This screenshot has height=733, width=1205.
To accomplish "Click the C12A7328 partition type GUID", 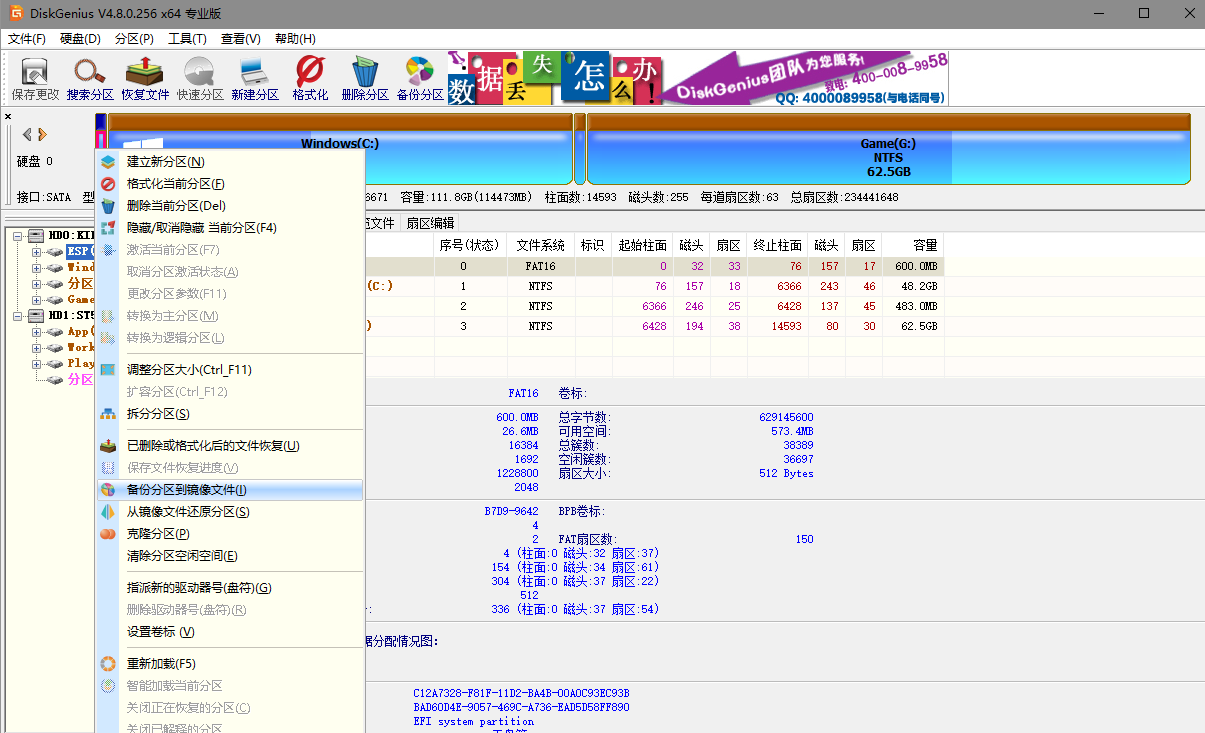I will (521, 693).
